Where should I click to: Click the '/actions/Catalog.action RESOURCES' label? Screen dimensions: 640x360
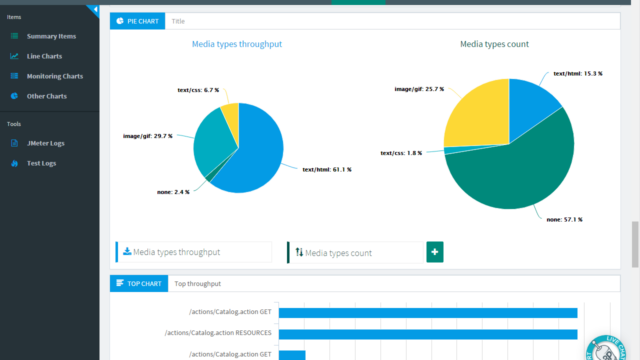(218, 333)
